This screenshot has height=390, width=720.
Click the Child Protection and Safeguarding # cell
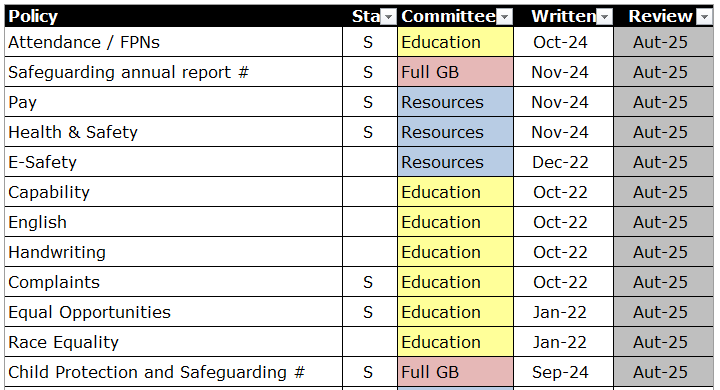click(x=174, y=372)
